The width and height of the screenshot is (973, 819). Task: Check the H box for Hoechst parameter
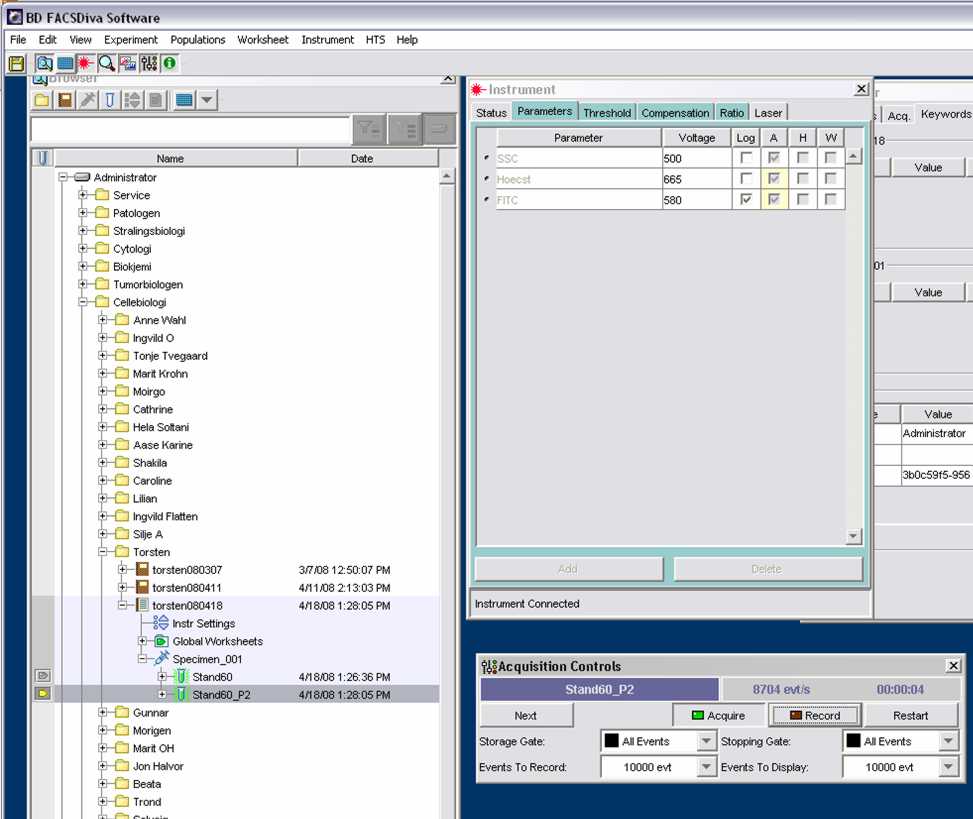pyautogui.click(x=803, y=179)
